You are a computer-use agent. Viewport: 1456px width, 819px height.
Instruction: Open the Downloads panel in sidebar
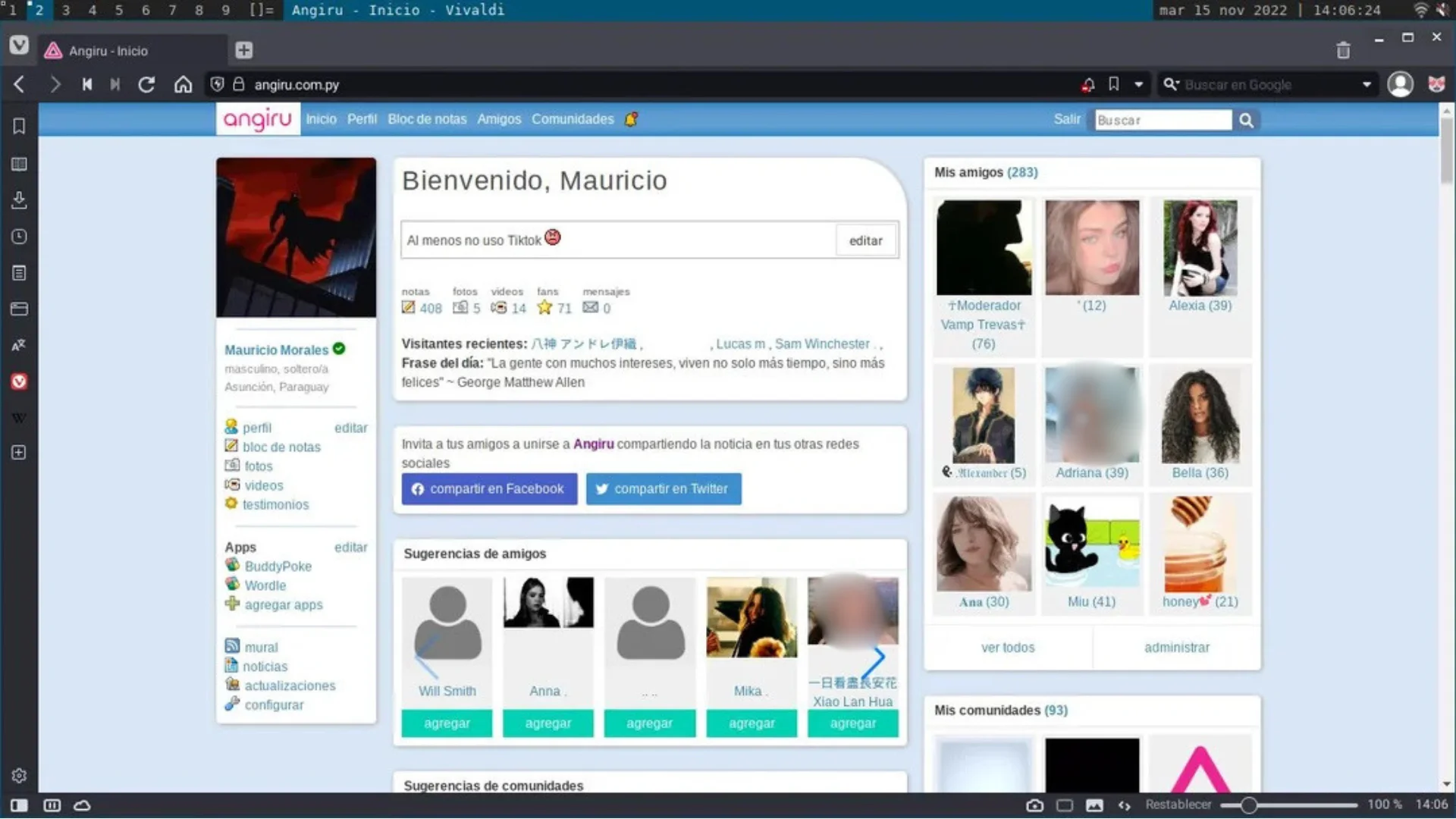19,199
